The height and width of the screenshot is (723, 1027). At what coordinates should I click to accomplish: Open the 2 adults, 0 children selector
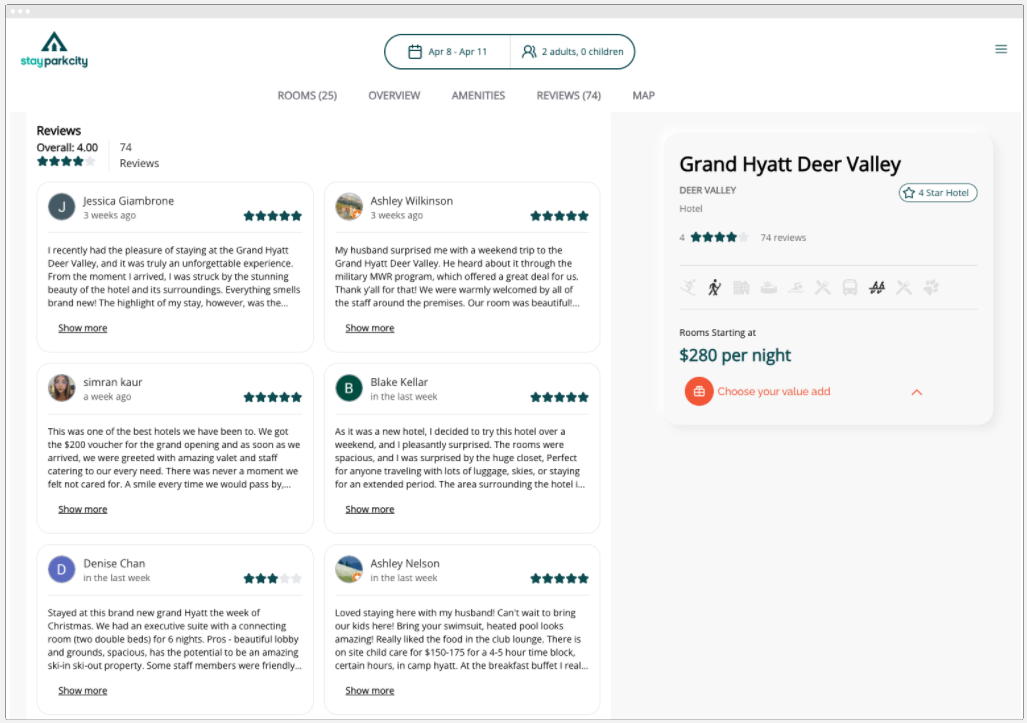(572, 52)
